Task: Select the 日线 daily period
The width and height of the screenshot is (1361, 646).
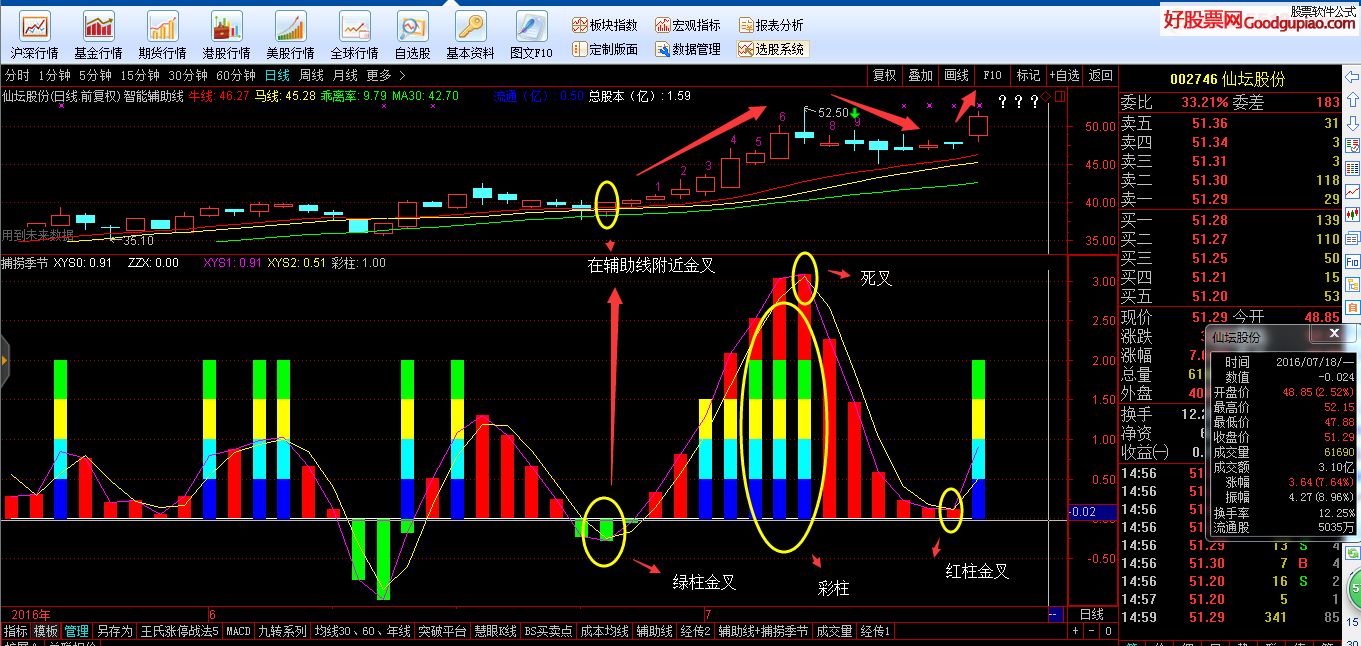Action: 277,75
